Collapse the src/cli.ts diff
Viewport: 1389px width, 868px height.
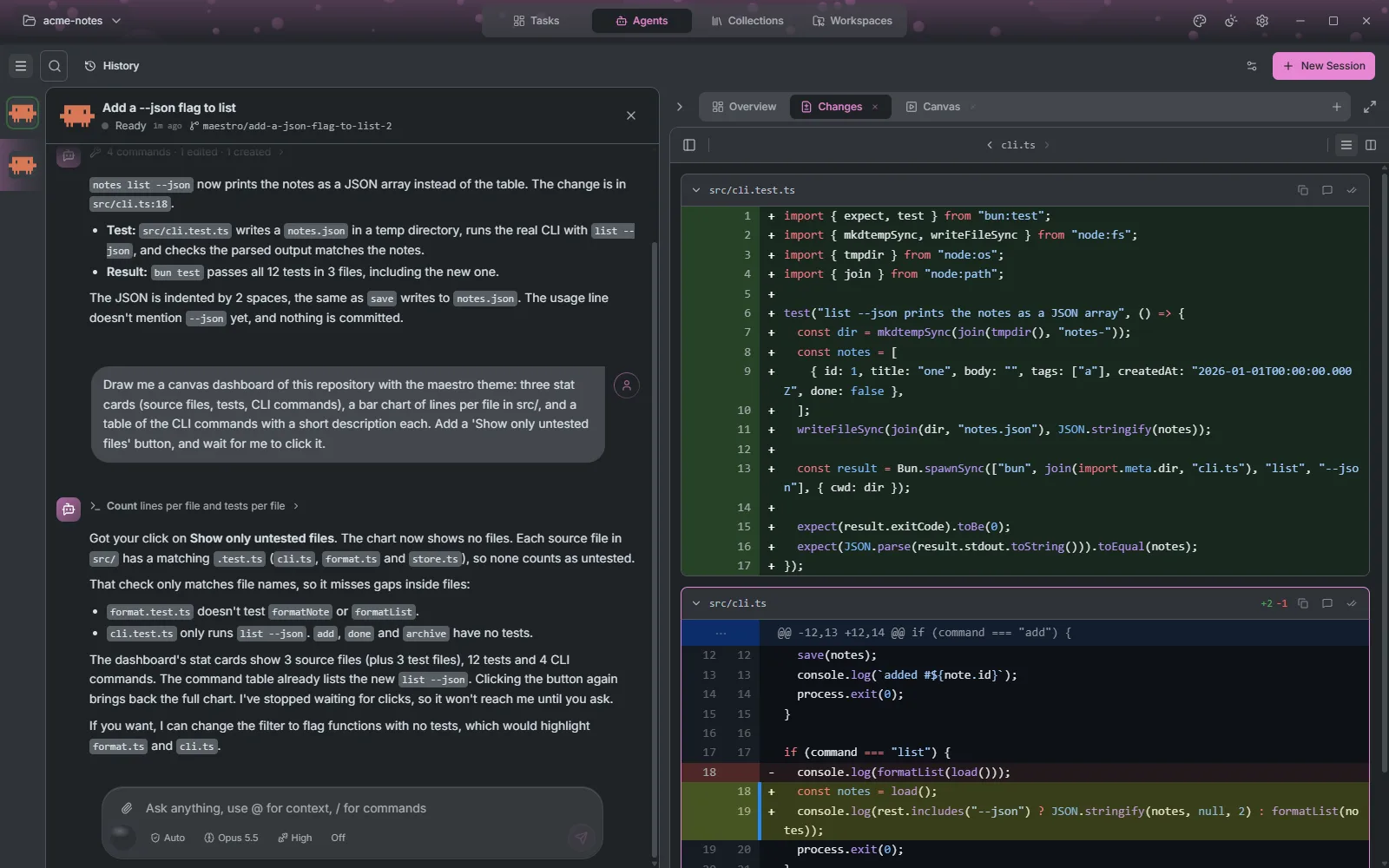696,603
